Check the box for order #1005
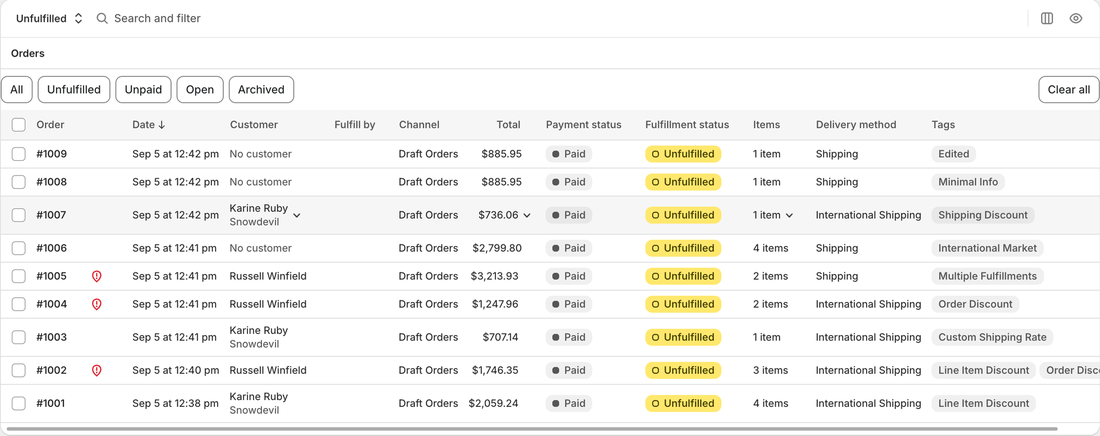The width and height of the screenshot is (1100, 436). (19, 276)
